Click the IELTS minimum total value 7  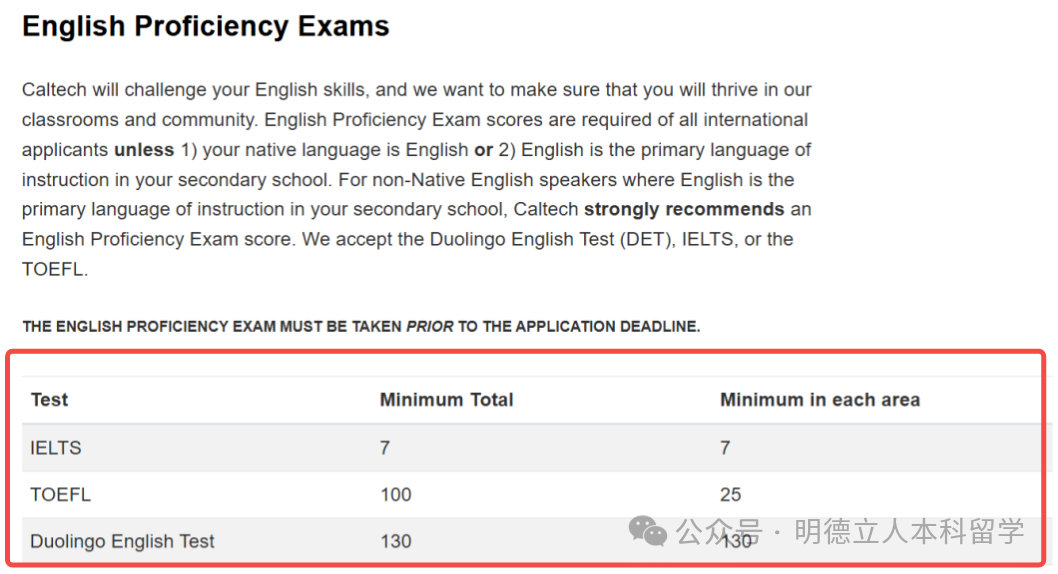click(x=385, y=448)
